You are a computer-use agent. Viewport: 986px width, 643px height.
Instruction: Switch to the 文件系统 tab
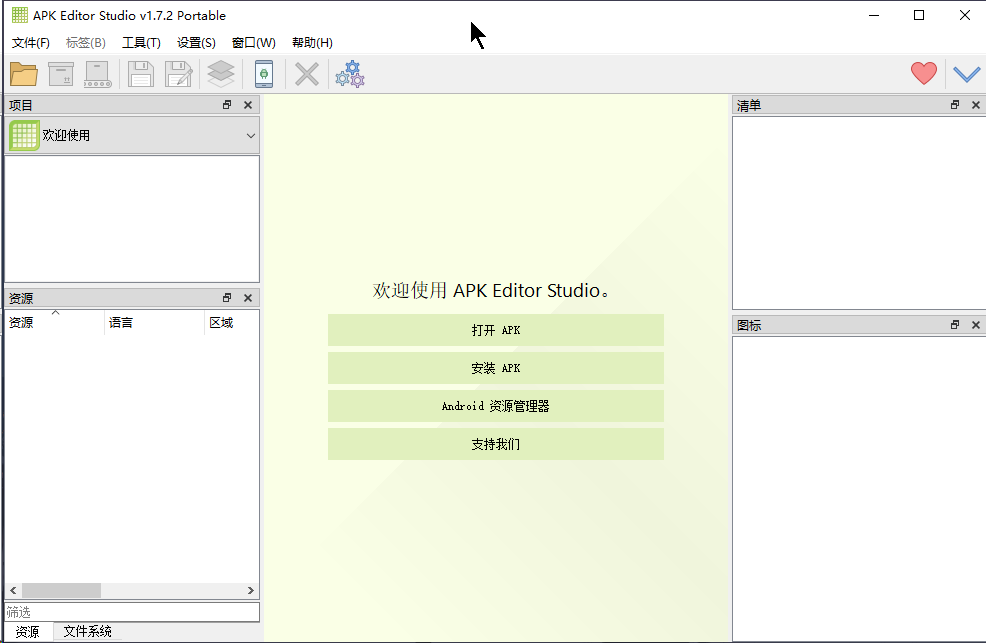(87, 631)
